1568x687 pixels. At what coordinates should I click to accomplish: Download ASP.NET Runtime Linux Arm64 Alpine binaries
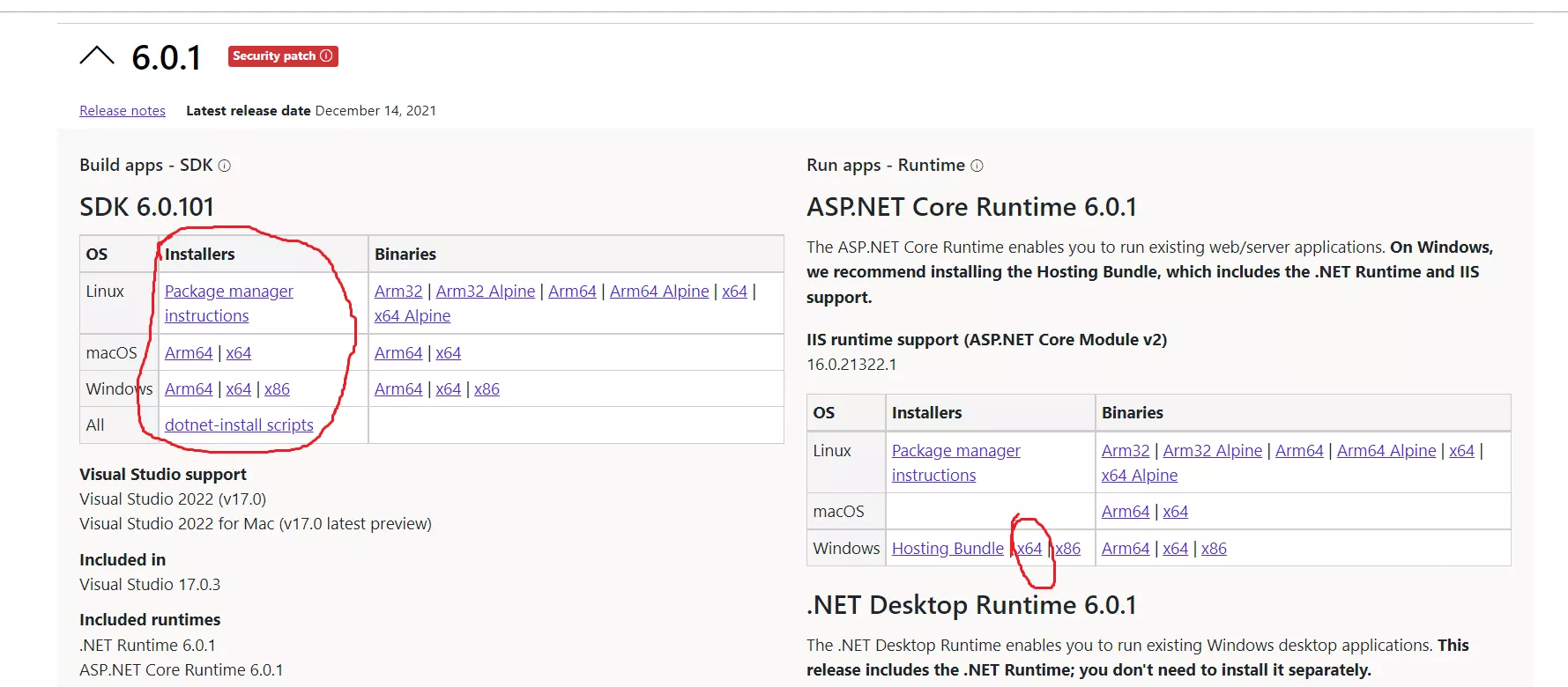(1386, 450)
